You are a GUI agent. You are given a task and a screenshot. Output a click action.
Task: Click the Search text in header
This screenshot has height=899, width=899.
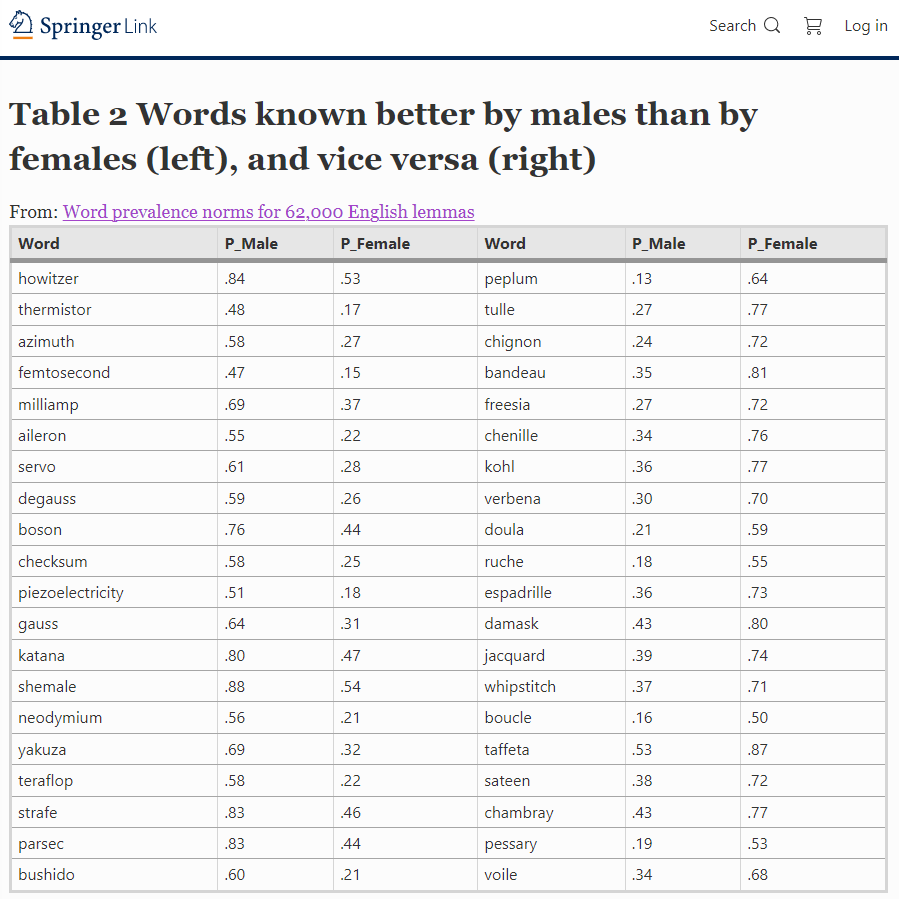[732, 26]
